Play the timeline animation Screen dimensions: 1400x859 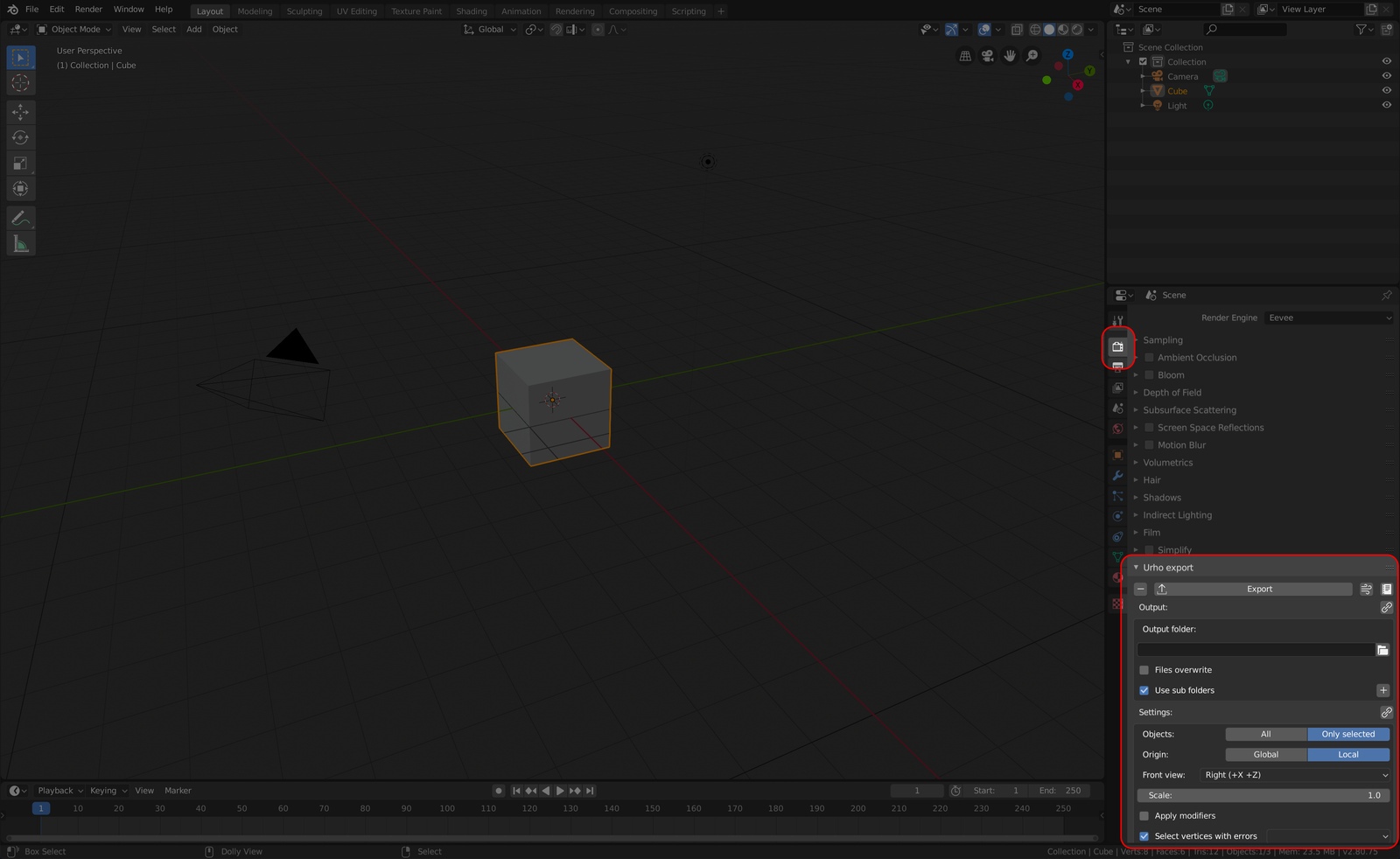pos(560,791)
